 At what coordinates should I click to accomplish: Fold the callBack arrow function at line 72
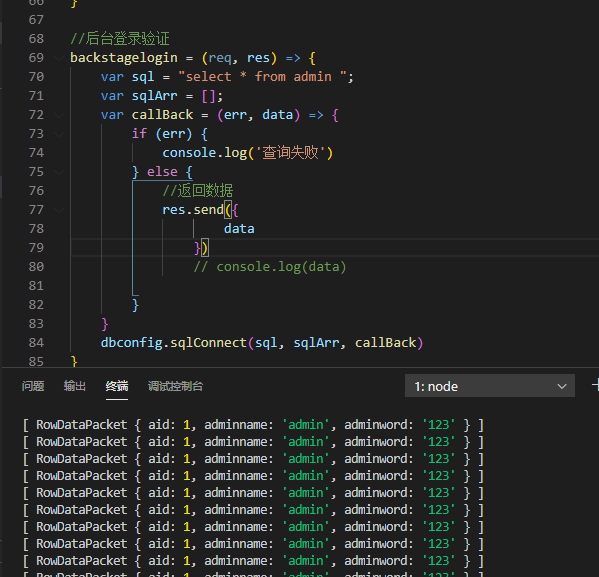pyautogui.click(x=59, y=115)
